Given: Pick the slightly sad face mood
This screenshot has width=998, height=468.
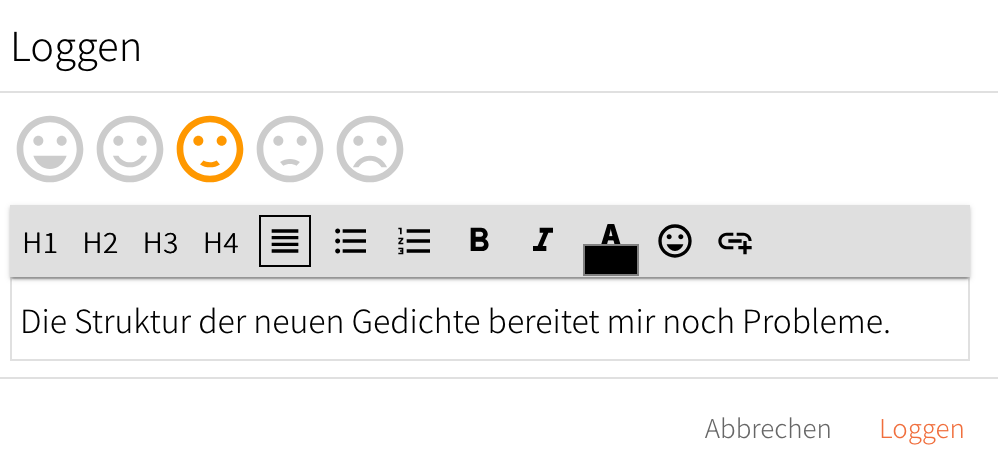Looking at the screenshot, I should tap(290, 149).
